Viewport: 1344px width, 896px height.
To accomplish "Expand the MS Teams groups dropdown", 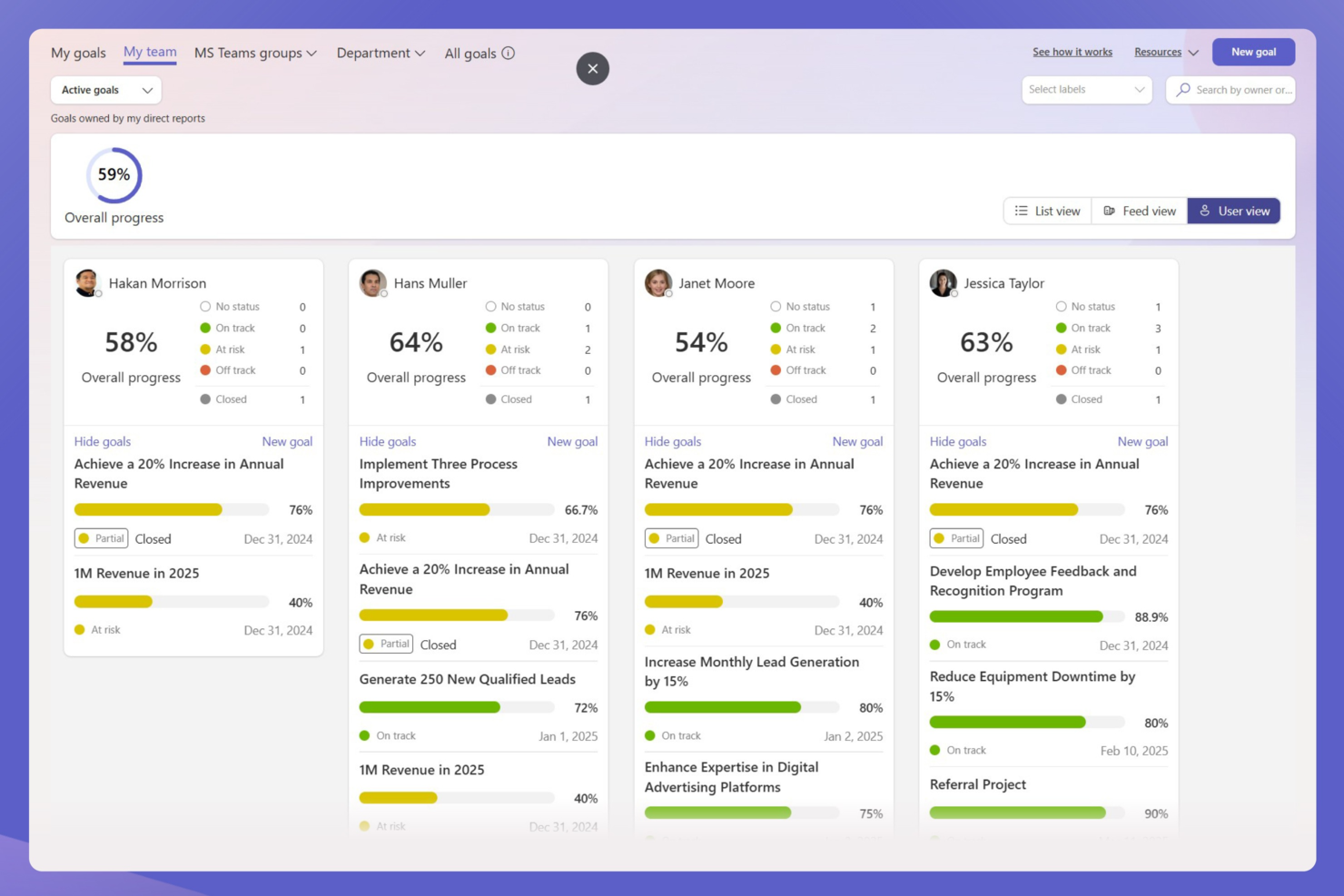I will 254,54.
